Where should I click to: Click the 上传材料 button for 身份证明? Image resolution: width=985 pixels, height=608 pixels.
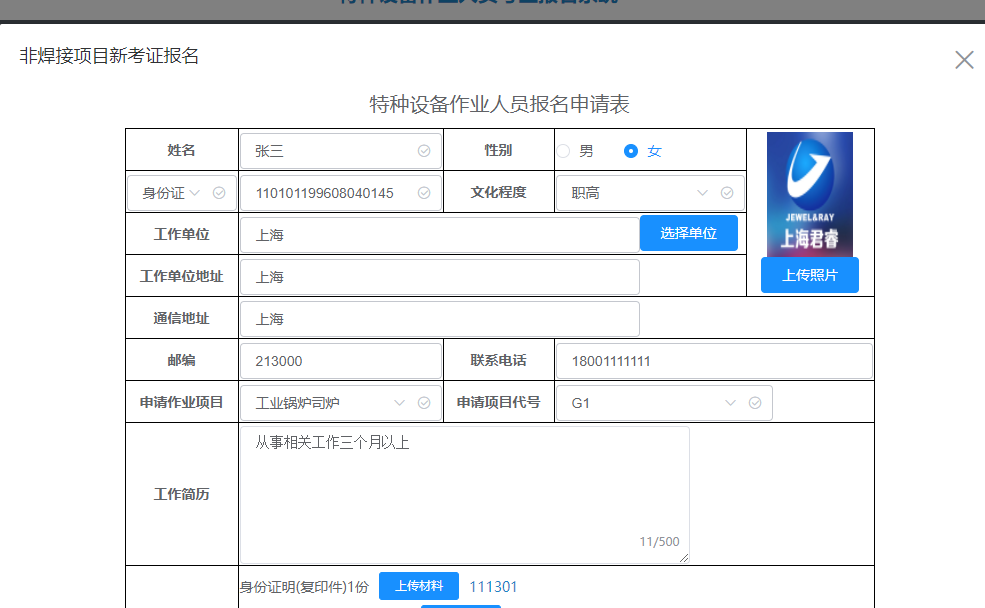[x=418, y=586]
